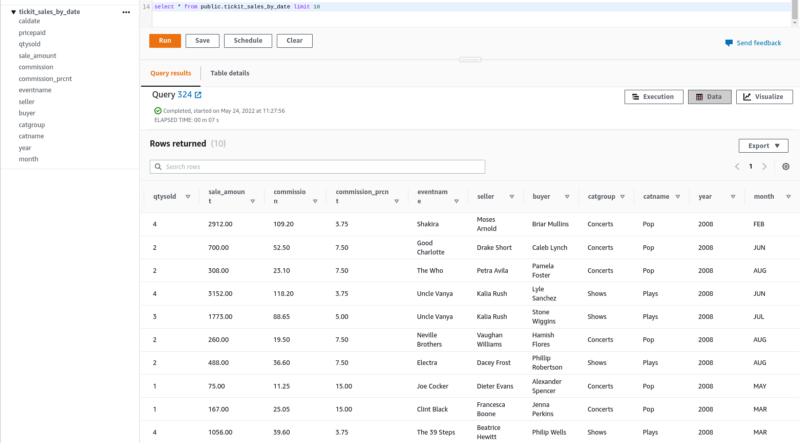
Task: Go to previous results page arrow
Action: 737,166
